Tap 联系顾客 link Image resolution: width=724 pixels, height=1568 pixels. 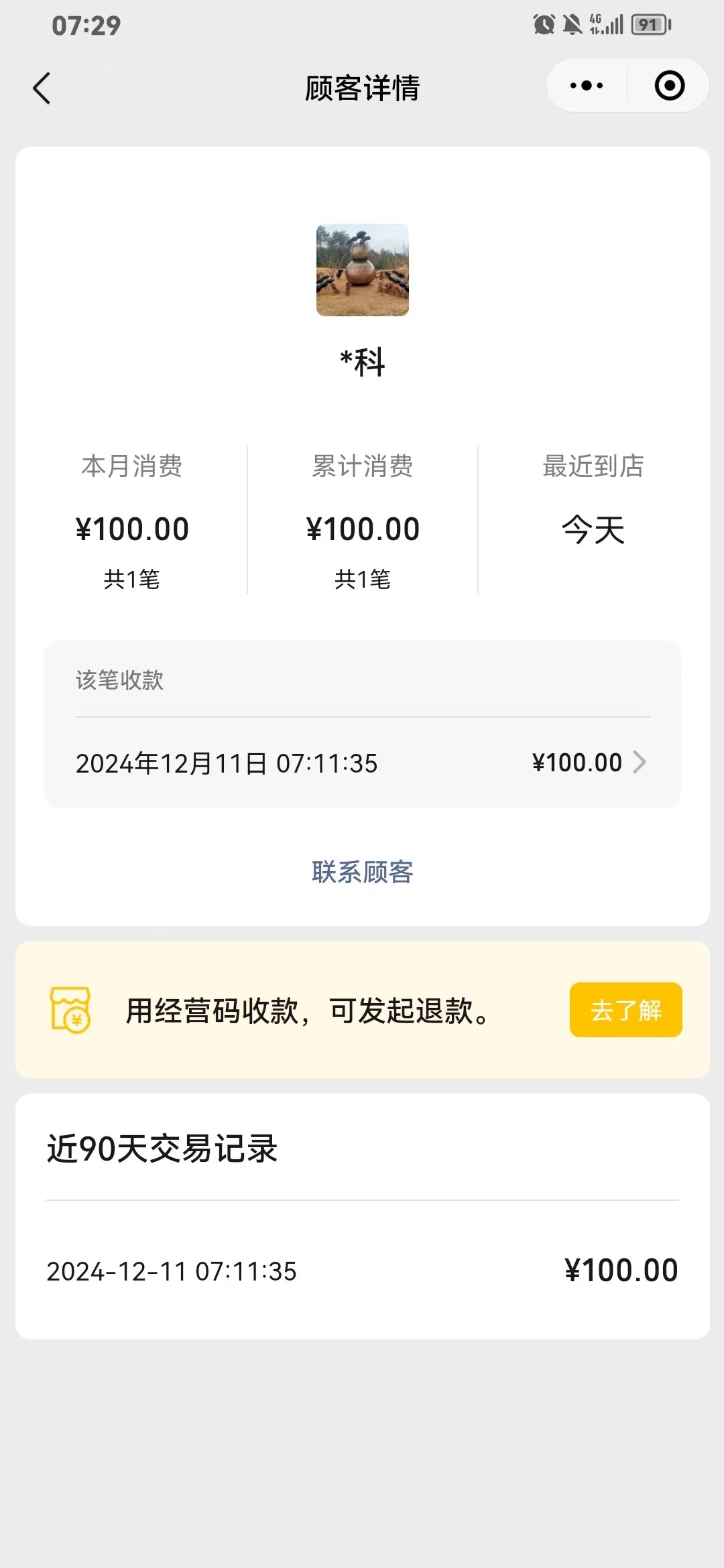coord(363,872)
